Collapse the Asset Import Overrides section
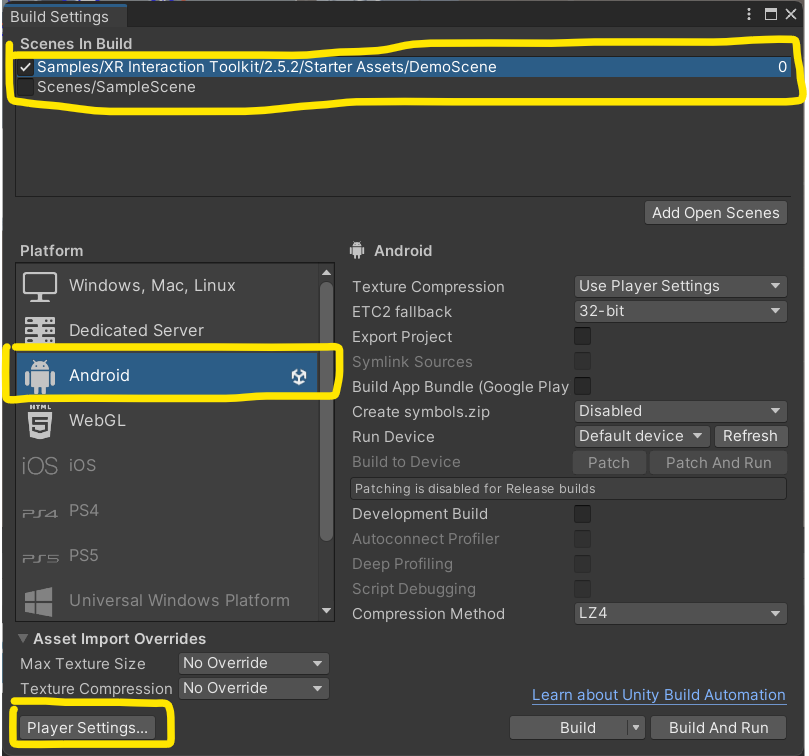Image resolution: width=809 pixels, height=756 pixels. pyautogui.click(x=23, y=638)
